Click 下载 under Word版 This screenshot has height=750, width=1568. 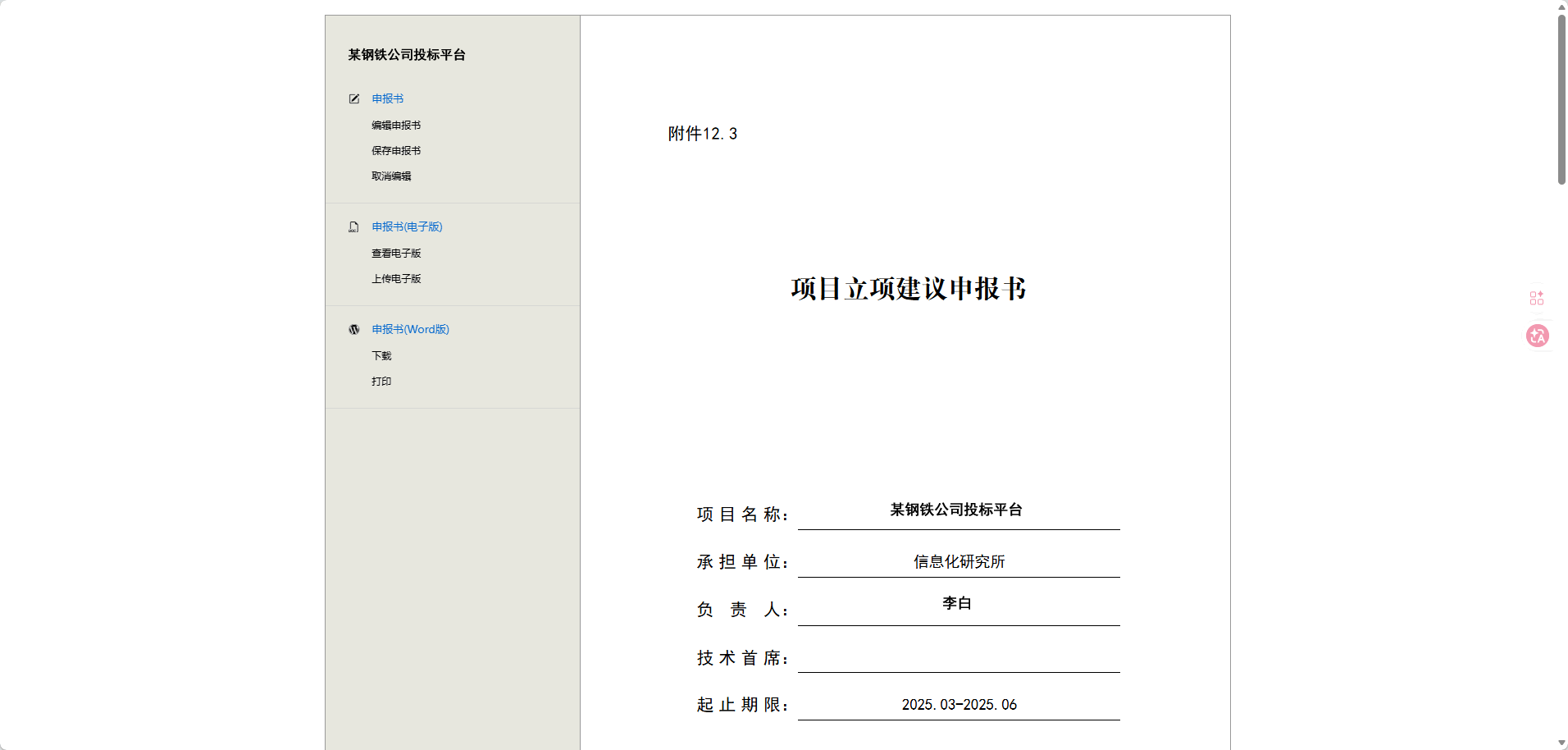click(381, 356)
